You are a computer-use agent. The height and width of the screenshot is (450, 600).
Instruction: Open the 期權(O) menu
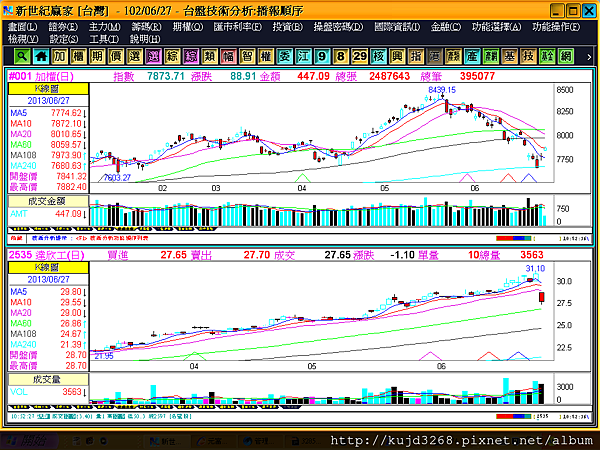point(188,27)
